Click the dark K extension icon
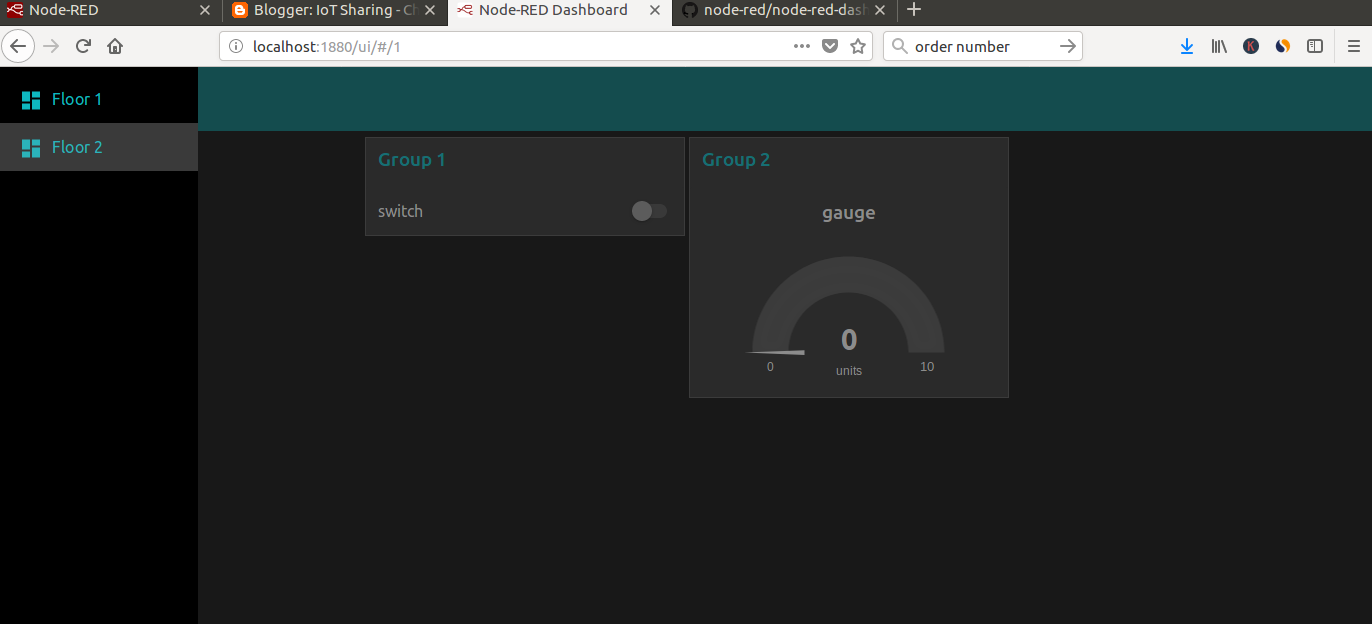This screenshot has height=624, width=1372. (1251, 46)
